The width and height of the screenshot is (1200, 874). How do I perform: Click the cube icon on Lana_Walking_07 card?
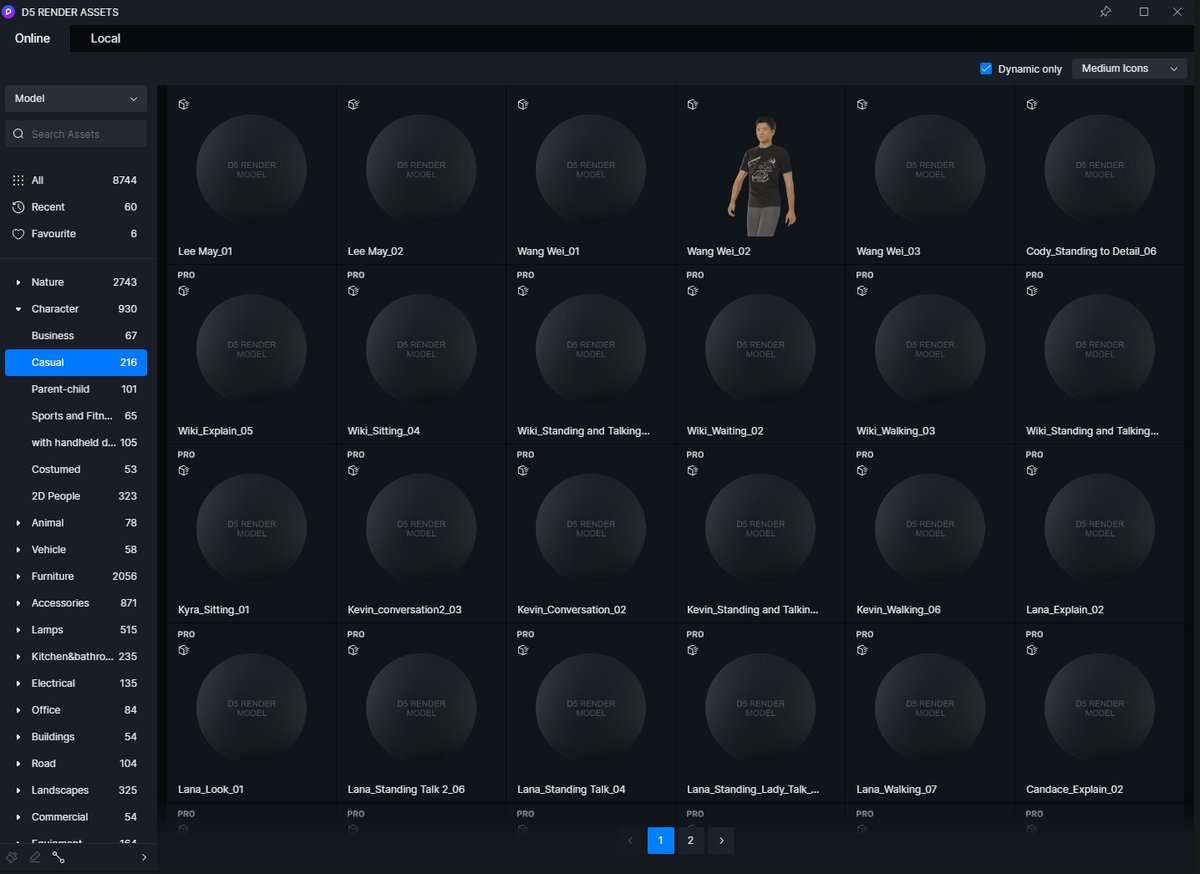[x=862, y=650]
